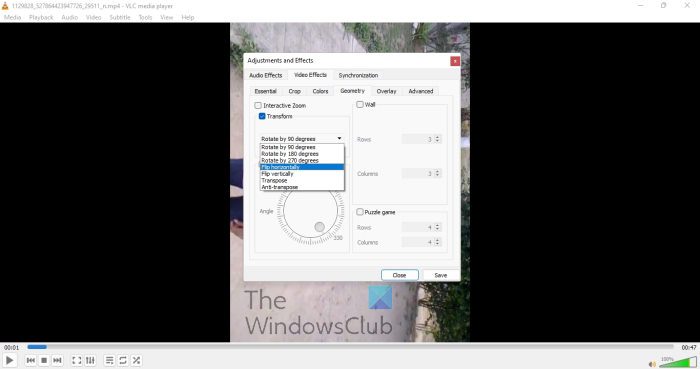Choose Flip vertically from list

point(302,174)
